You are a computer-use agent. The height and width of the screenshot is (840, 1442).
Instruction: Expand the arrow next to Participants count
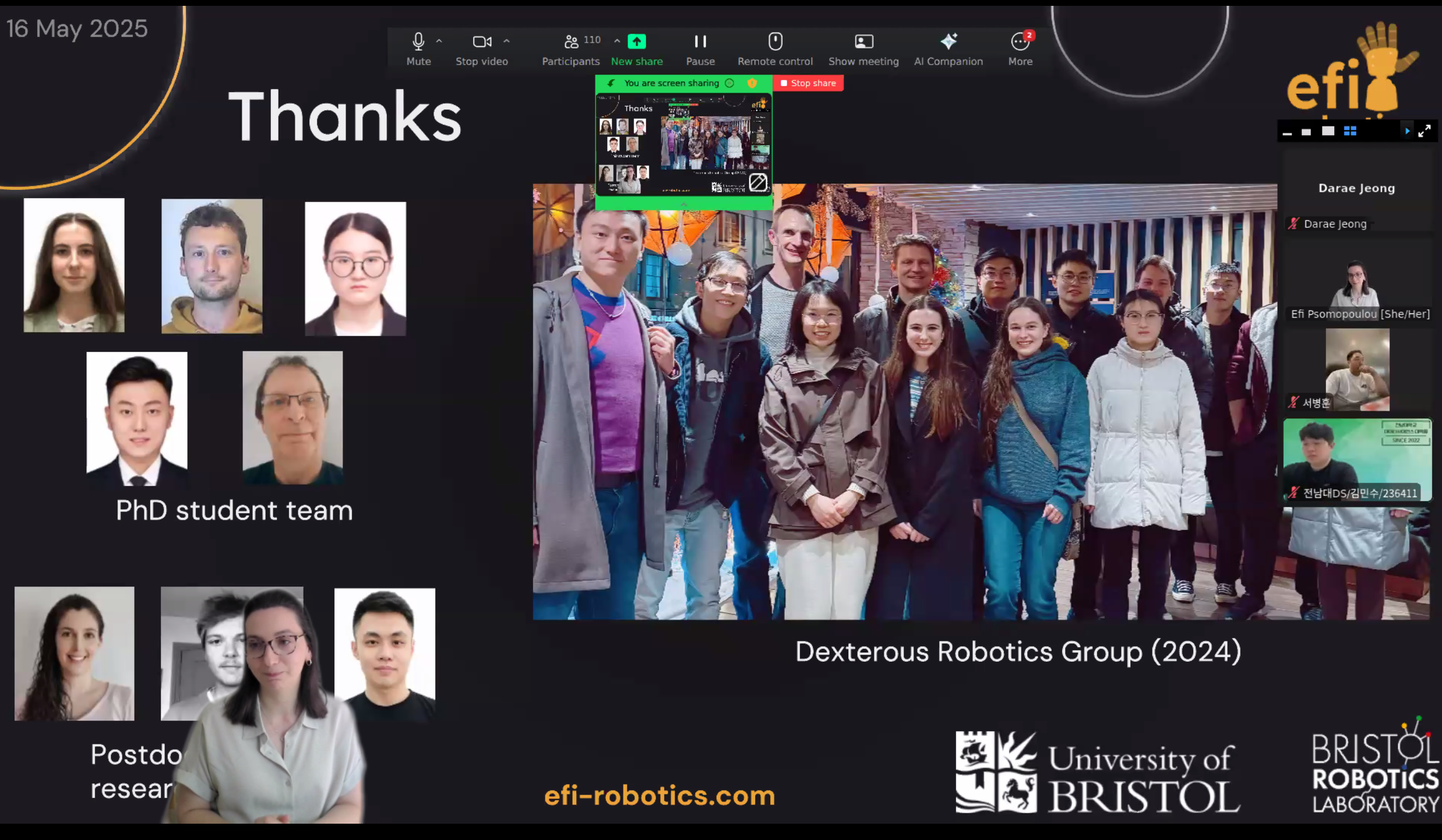617,41
